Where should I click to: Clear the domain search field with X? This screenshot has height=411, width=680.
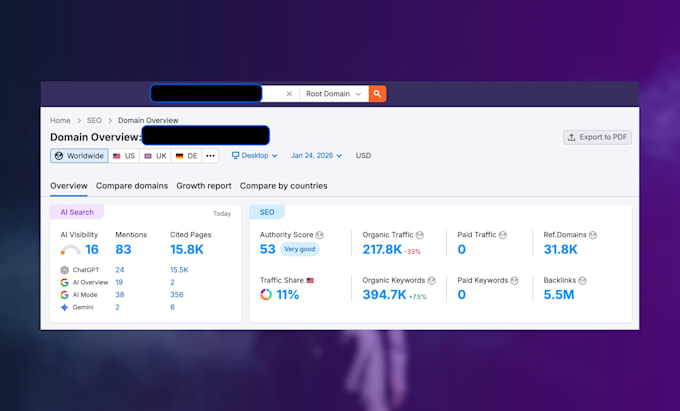(x=289, y=94)
